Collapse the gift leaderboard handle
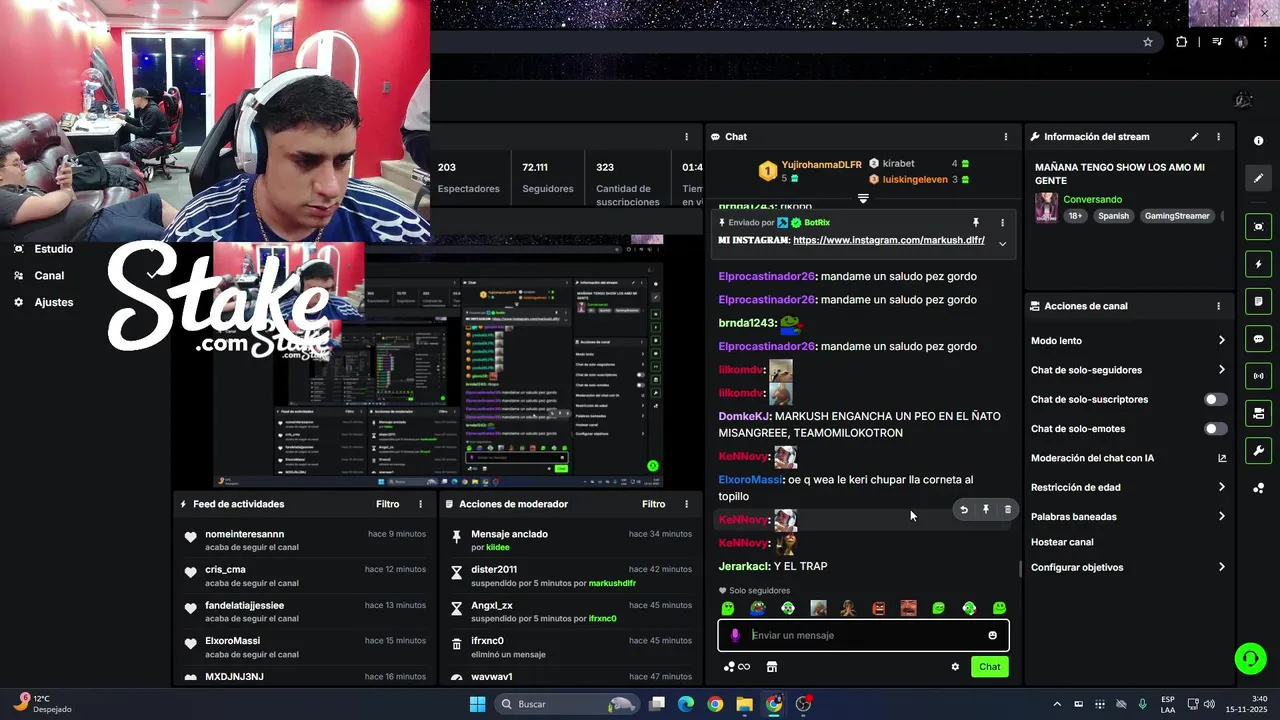This screenshot has height=720, width=1280. pos(863,198)
